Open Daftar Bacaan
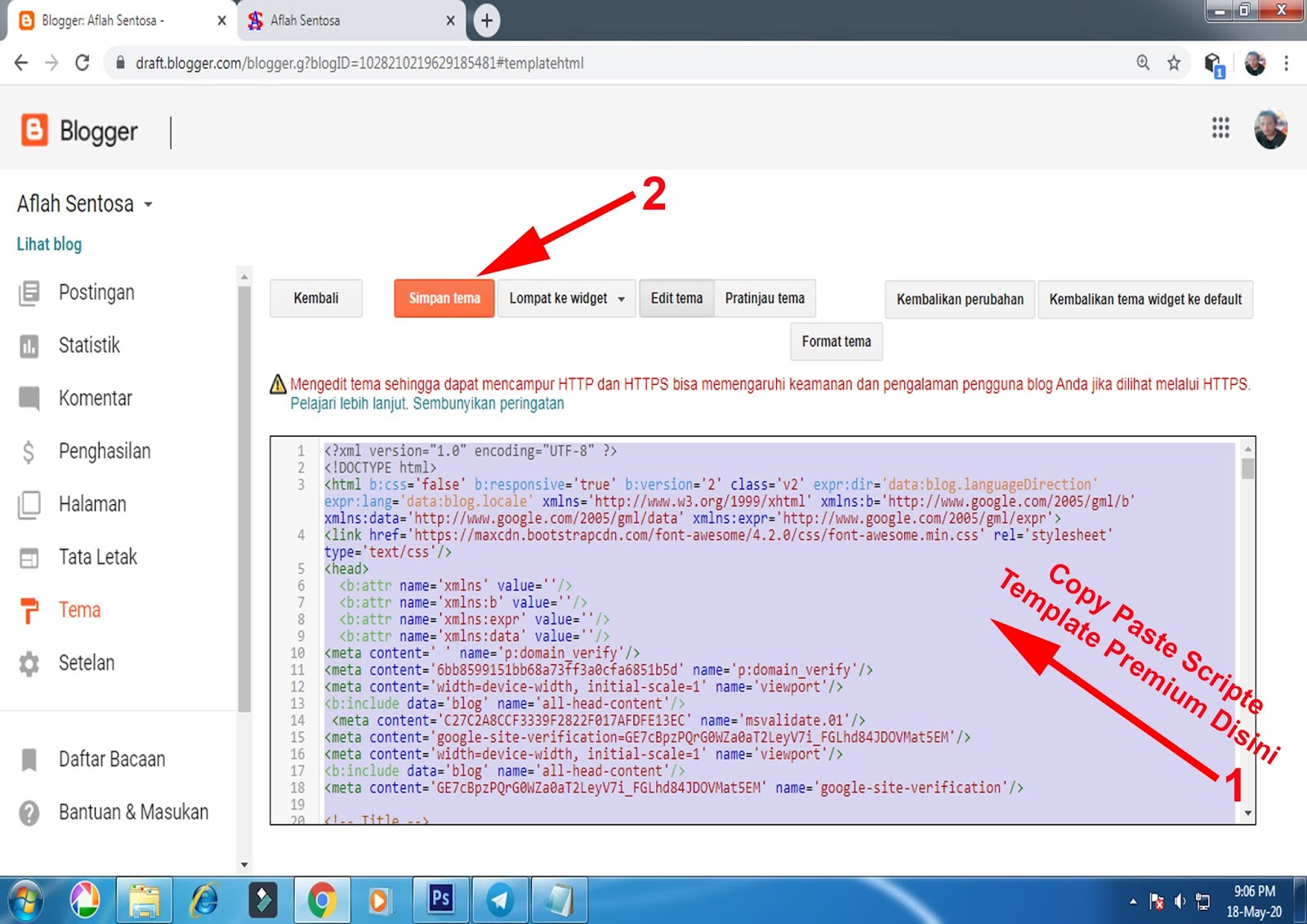 (x=110, y=759)
